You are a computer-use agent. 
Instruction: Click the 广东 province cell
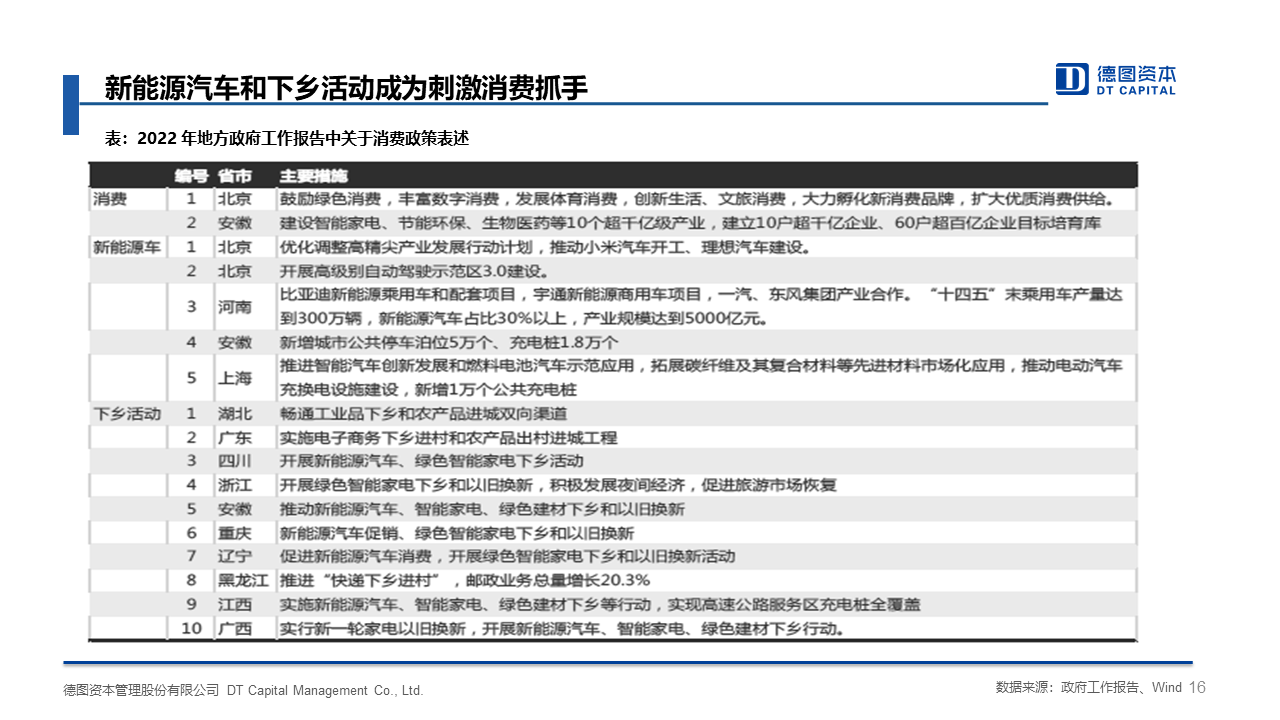click(x=234, y=437)
